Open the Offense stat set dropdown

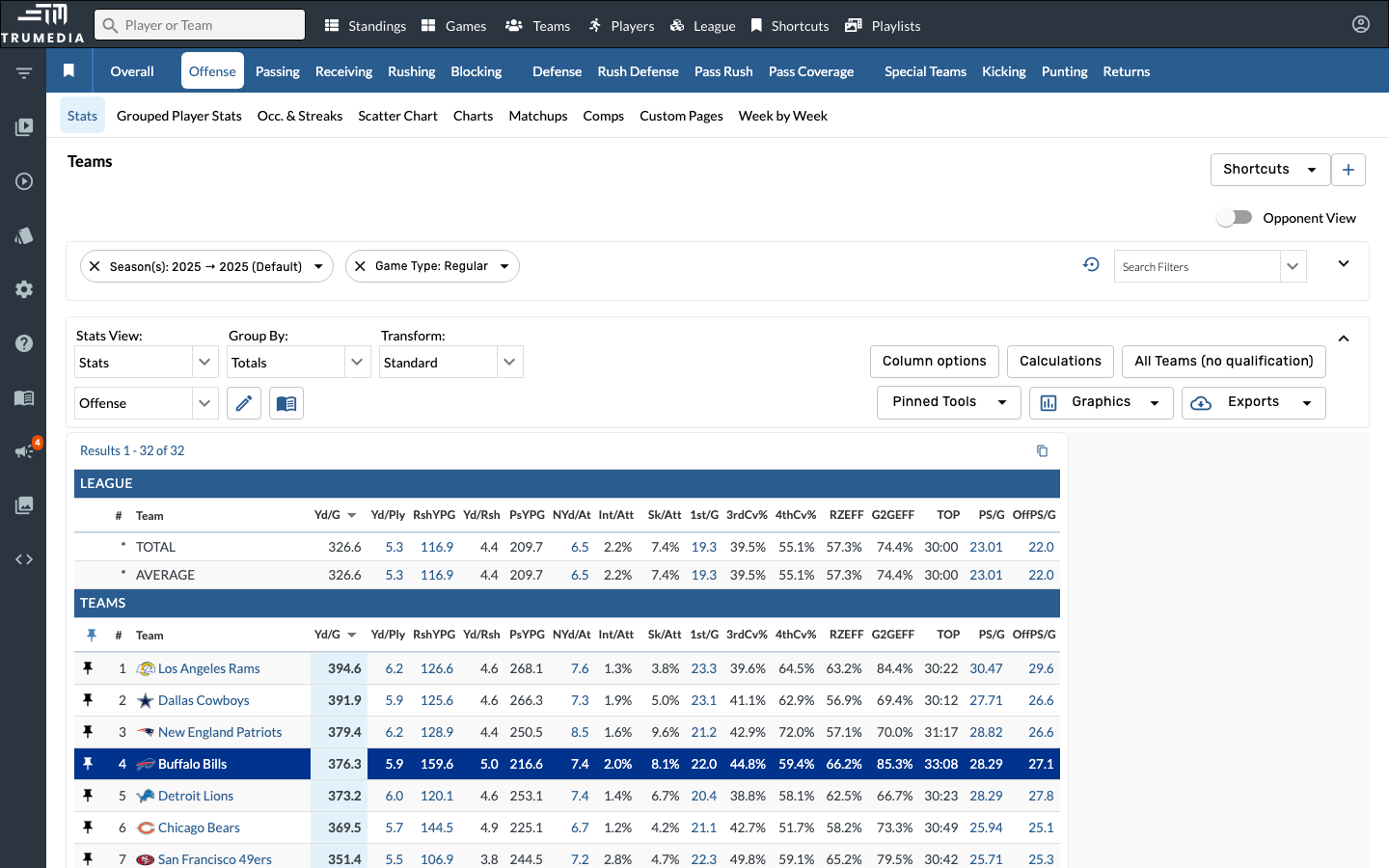tap(147, 403)
